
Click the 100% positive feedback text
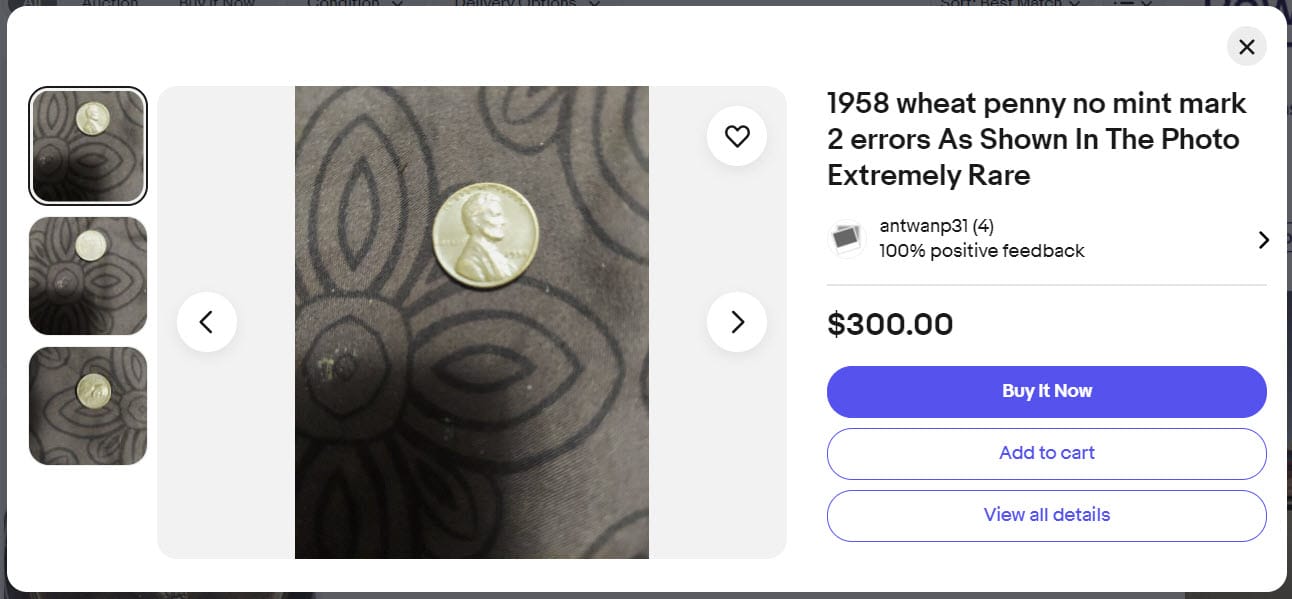981,251
